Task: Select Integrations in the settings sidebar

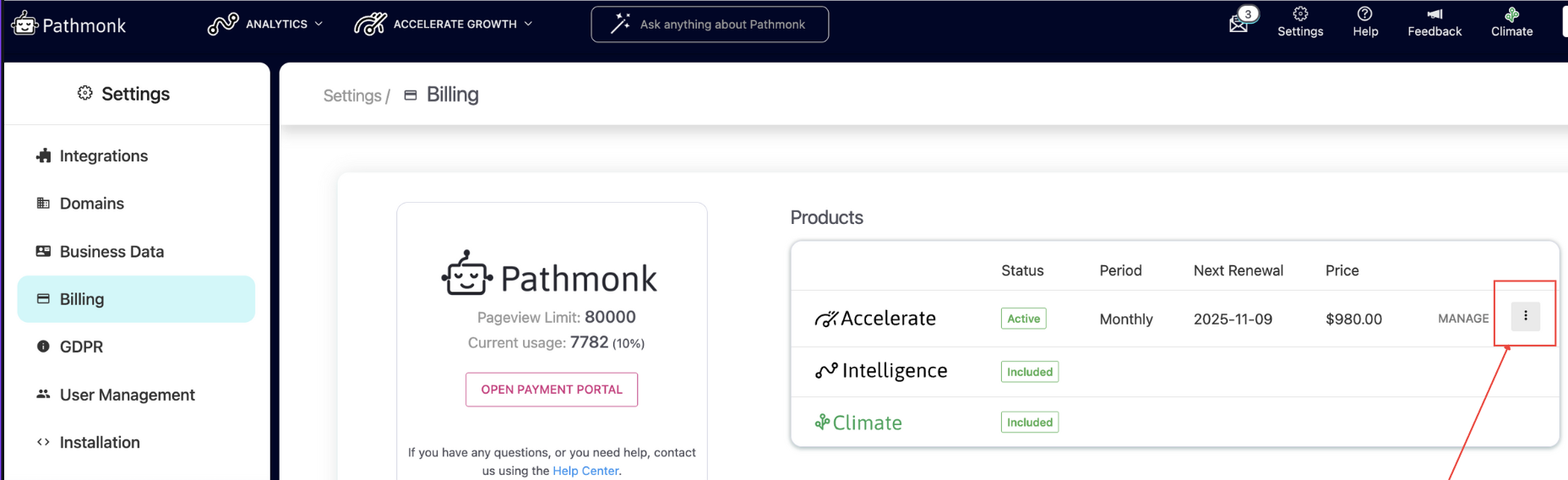Action: click(x=103, y=156)
